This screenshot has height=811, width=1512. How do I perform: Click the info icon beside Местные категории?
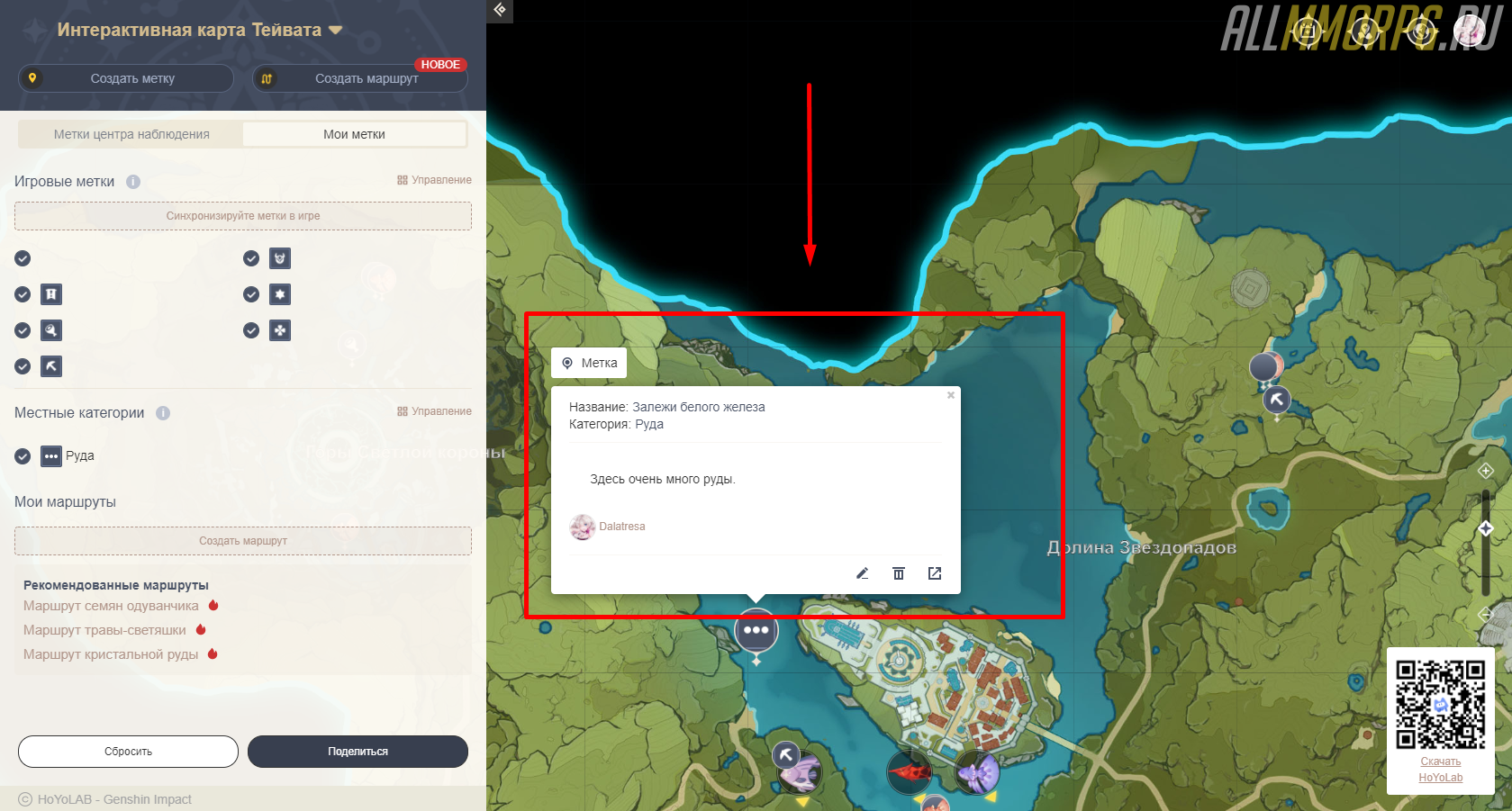click(x=163, y=413)
